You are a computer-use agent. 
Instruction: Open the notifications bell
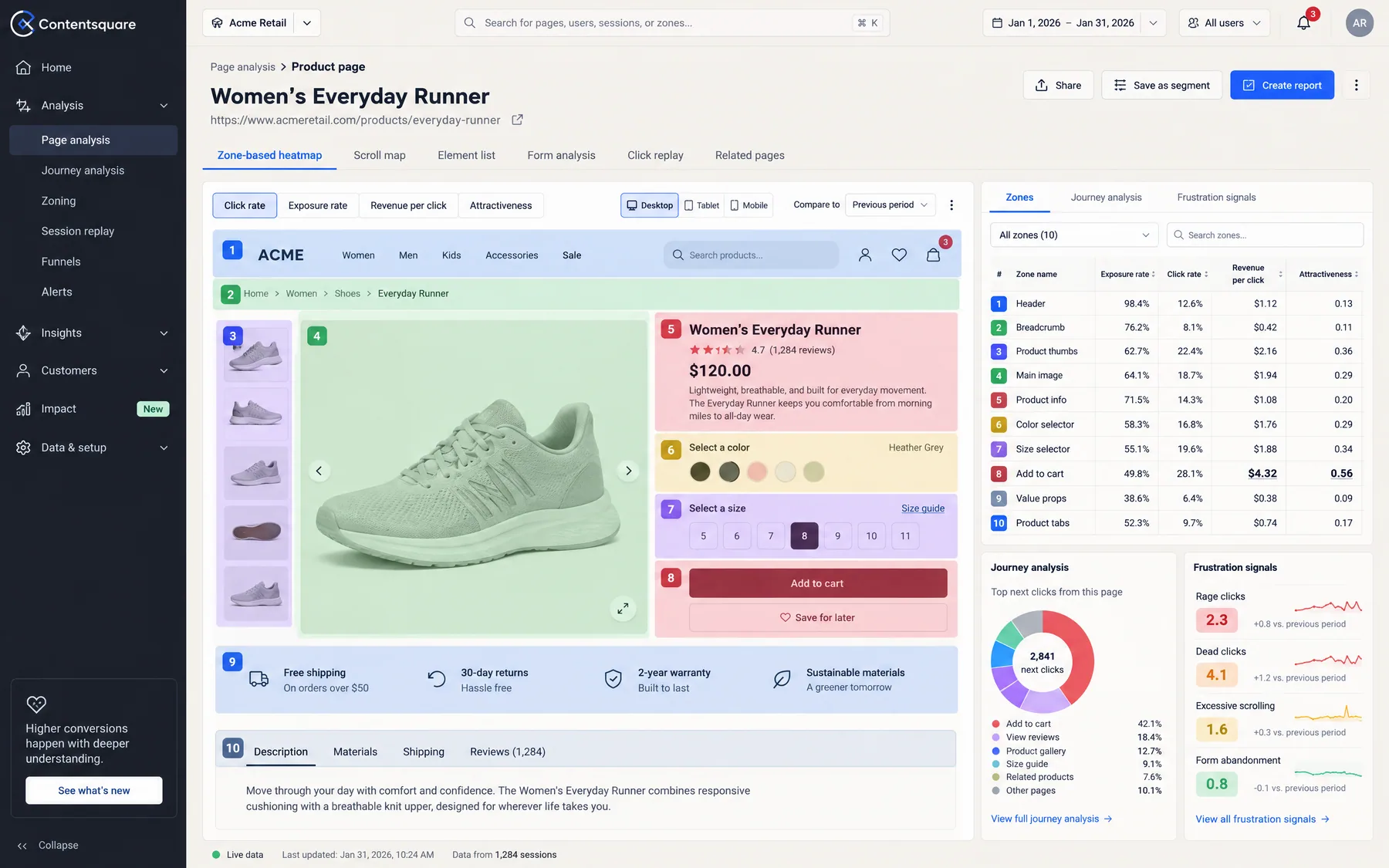1303,23
